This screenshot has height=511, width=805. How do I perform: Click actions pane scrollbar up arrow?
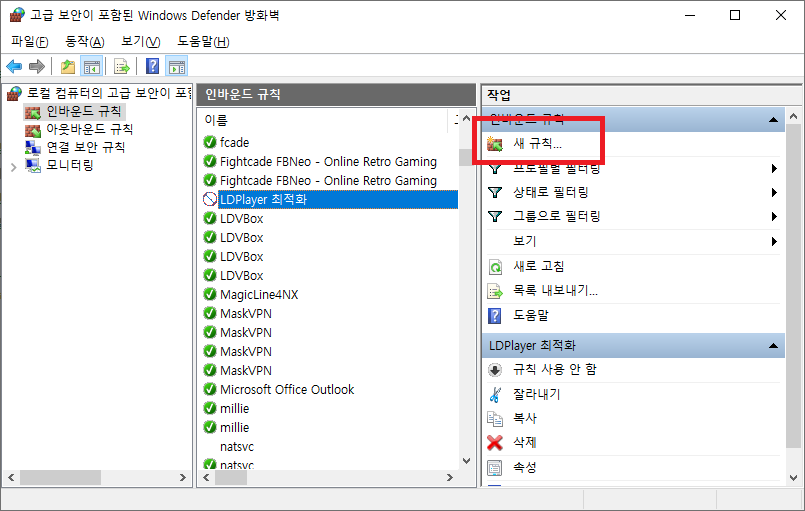(x=793, y=117)
